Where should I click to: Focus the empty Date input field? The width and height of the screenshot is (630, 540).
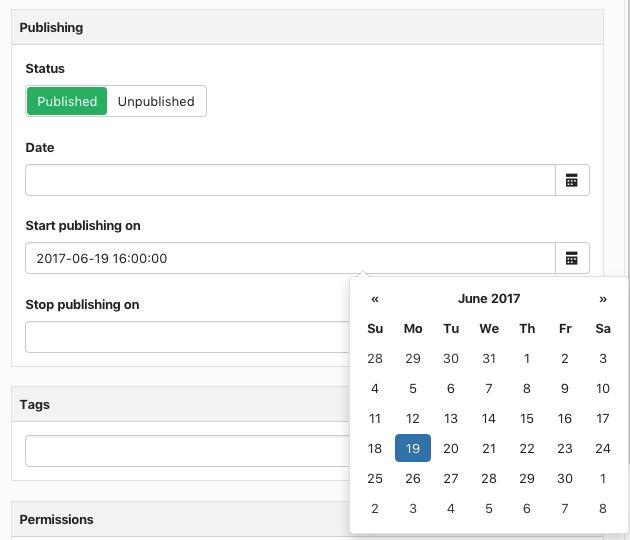pyautogui.click(x=290, y=180)
